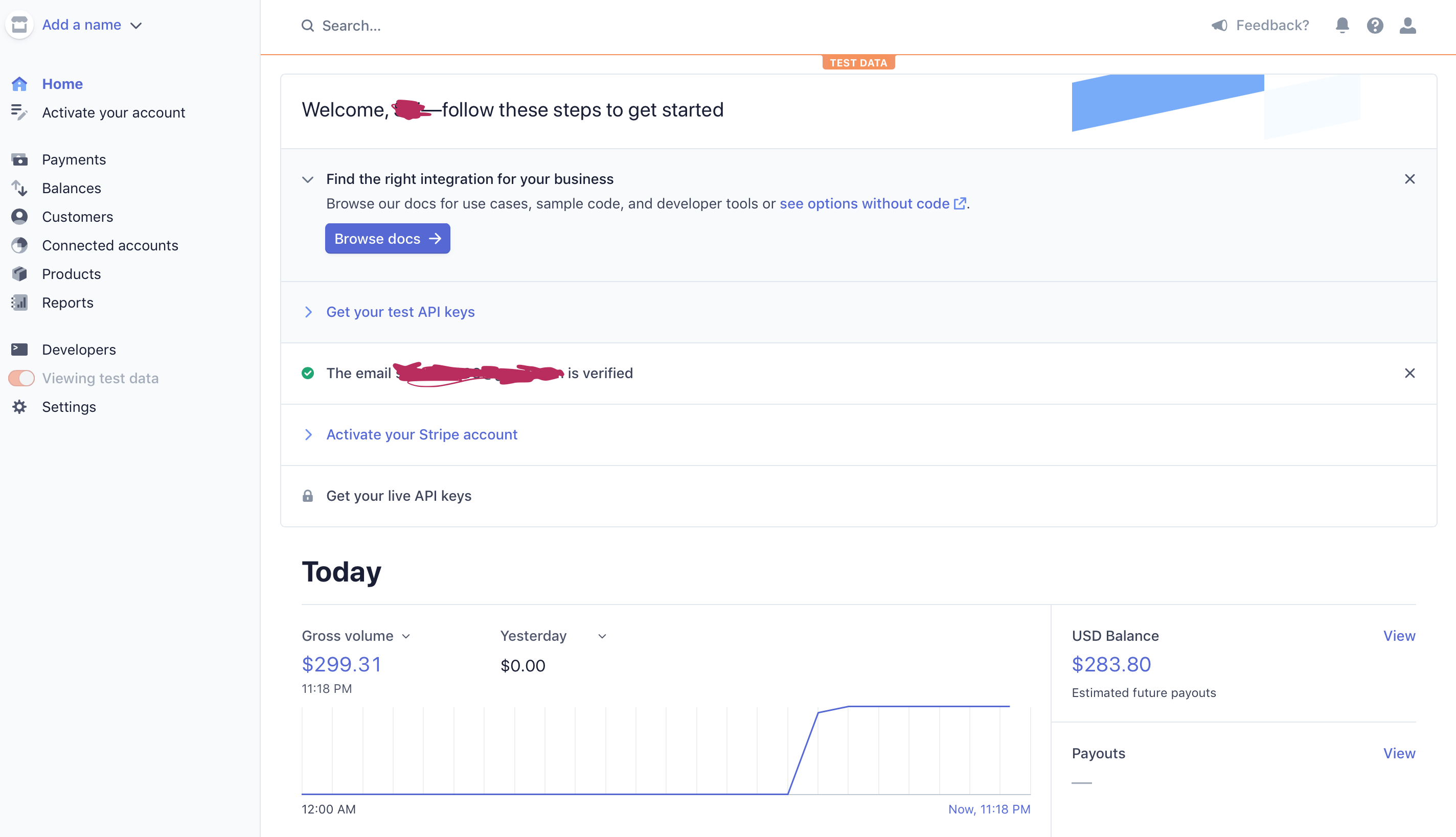Click the Search input field
The width and height of the screenshot is (1456, 837).
tap(690, 26)
